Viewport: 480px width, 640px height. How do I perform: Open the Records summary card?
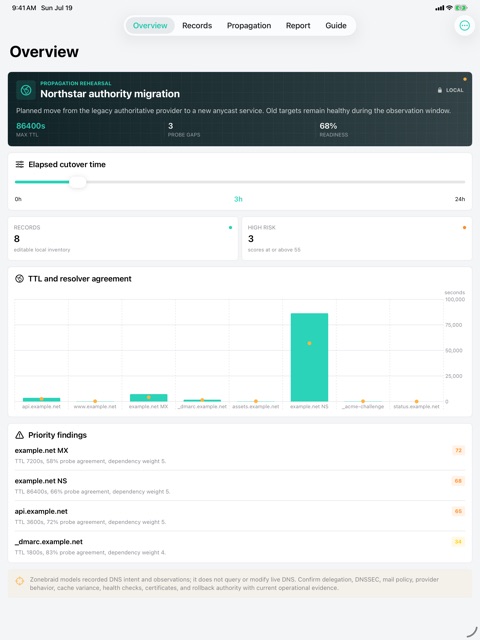123,238
